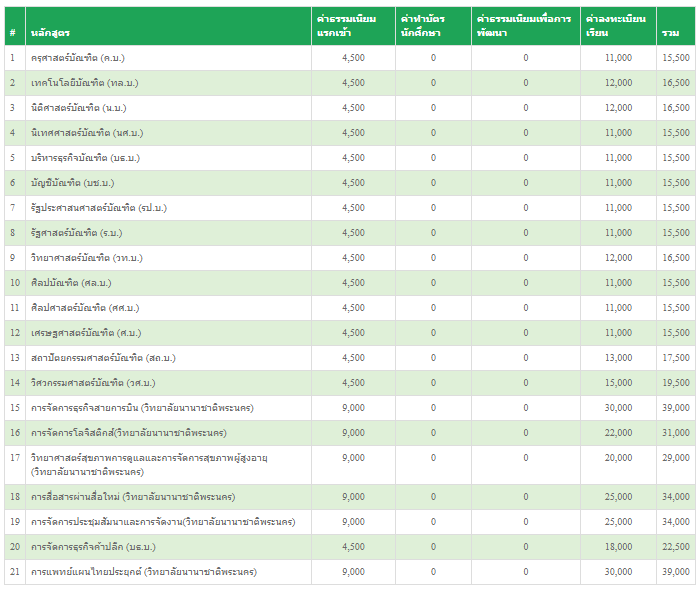Select the วิทยาศาสตร์สุขภาพการดูแล course name in row 17
This screenshot has width=700, height=593.
click(149, 465)
